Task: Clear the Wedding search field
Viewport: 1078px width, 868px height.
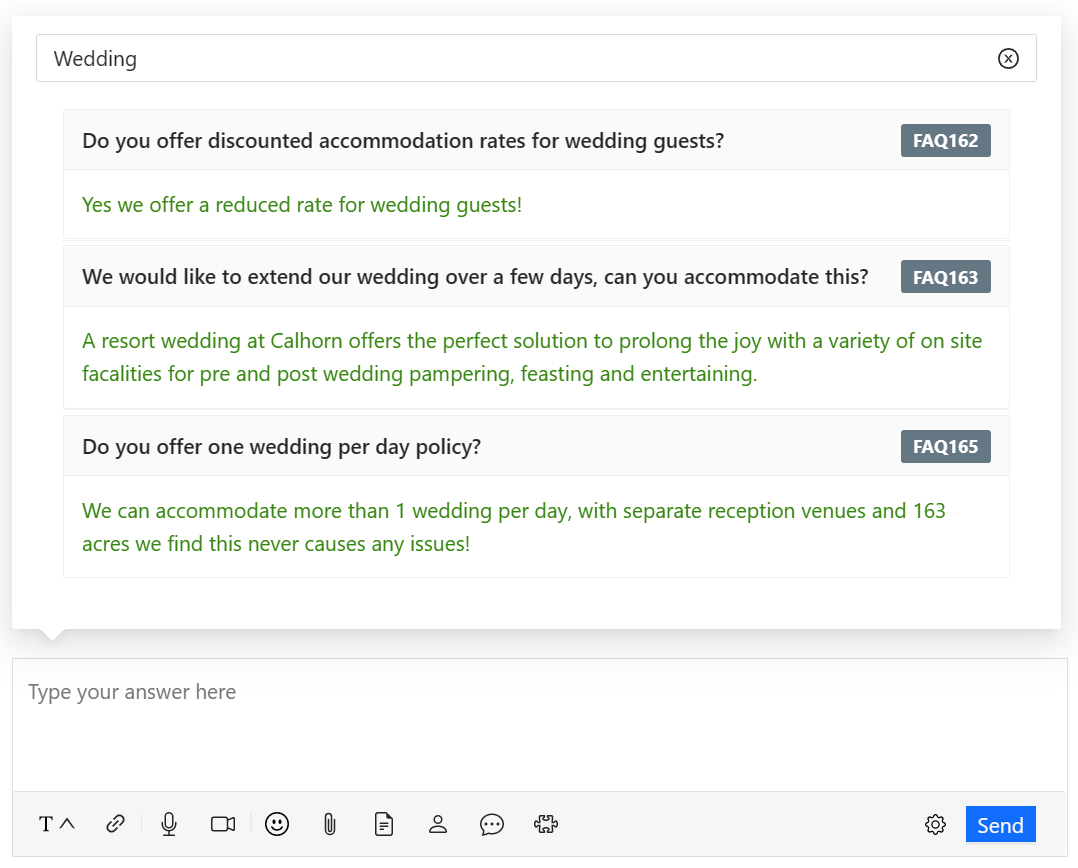Action: 1008,59
